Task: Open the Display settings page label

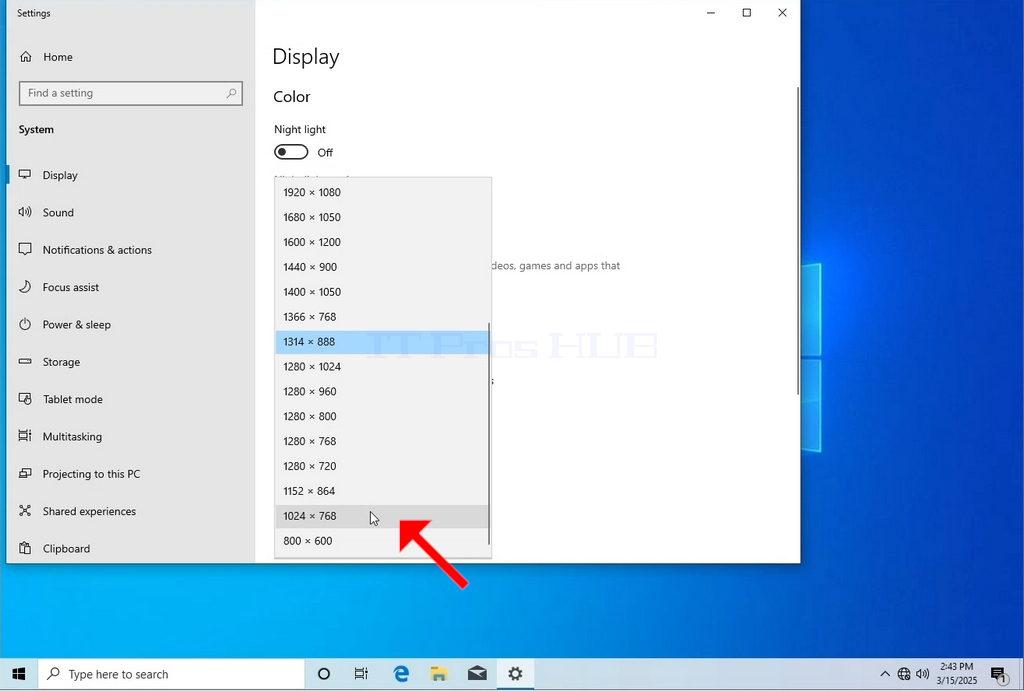Action: [x=60, y=175]
